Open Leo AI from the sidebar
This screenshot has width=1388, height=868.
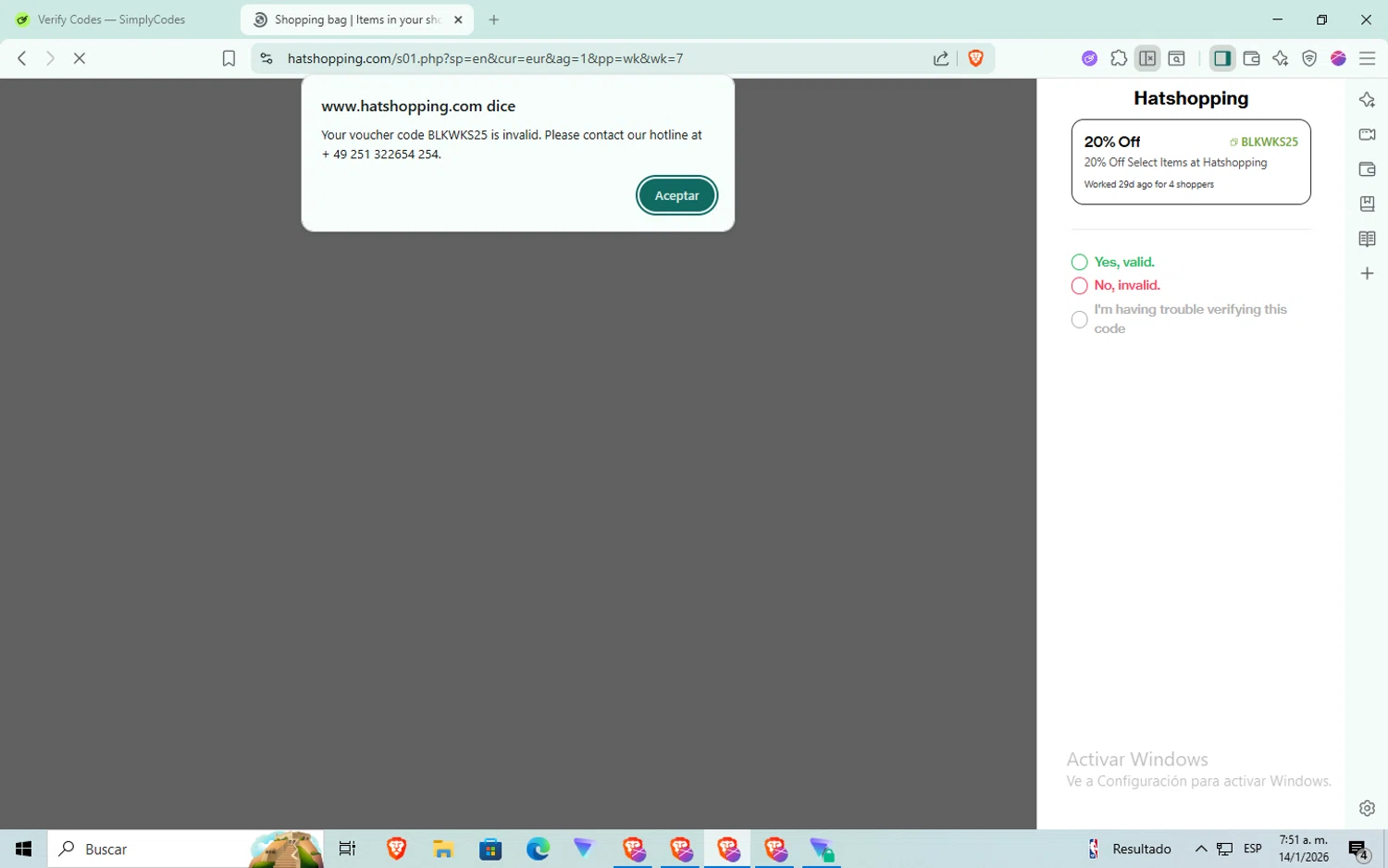click(1367, 100)
